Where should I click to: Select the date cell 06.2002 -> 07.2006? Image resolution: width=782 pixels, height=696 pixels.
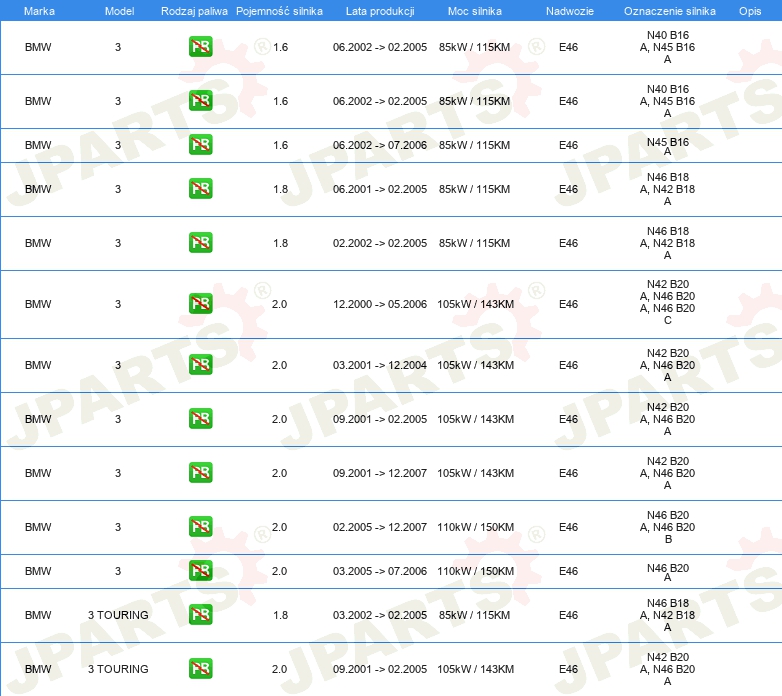click(x=380, y=145)
